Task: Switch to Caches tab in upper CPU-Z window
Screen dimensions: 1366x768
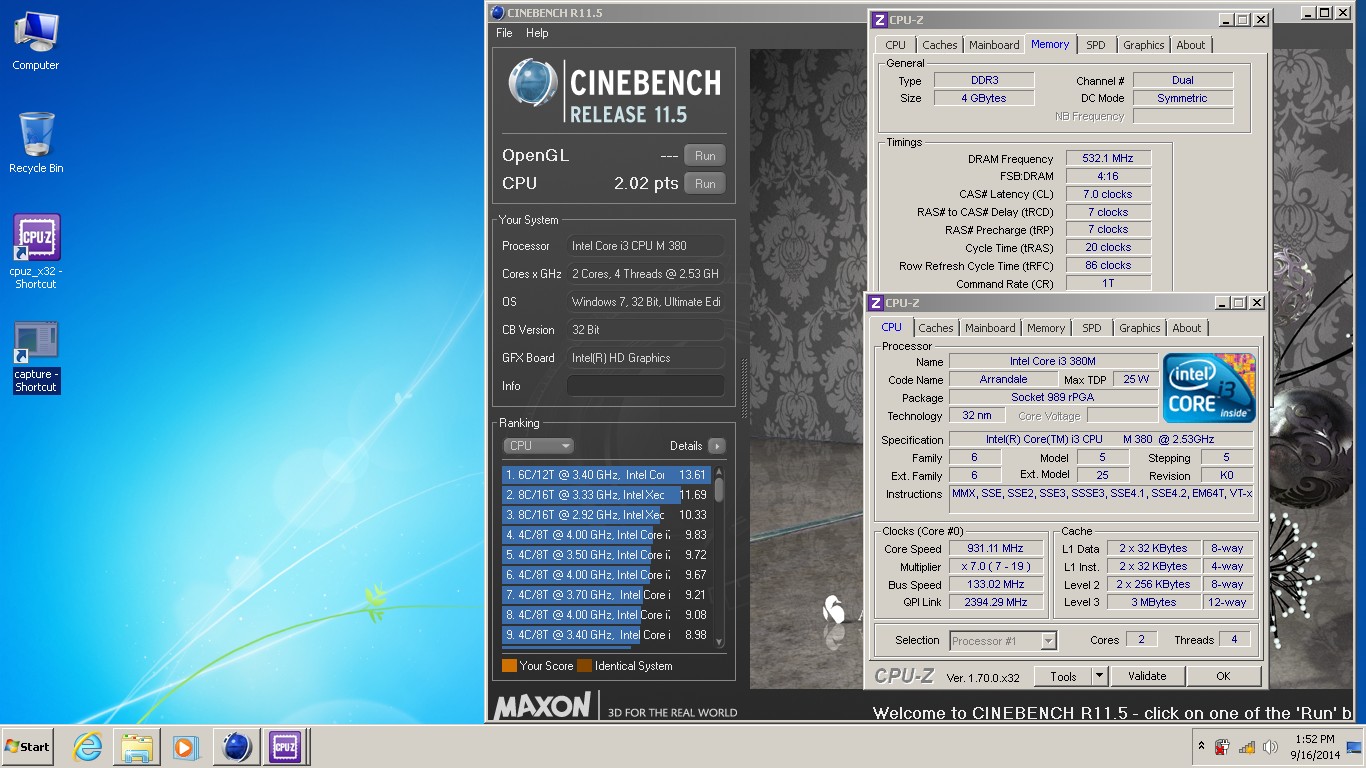Action: [940, 45]
